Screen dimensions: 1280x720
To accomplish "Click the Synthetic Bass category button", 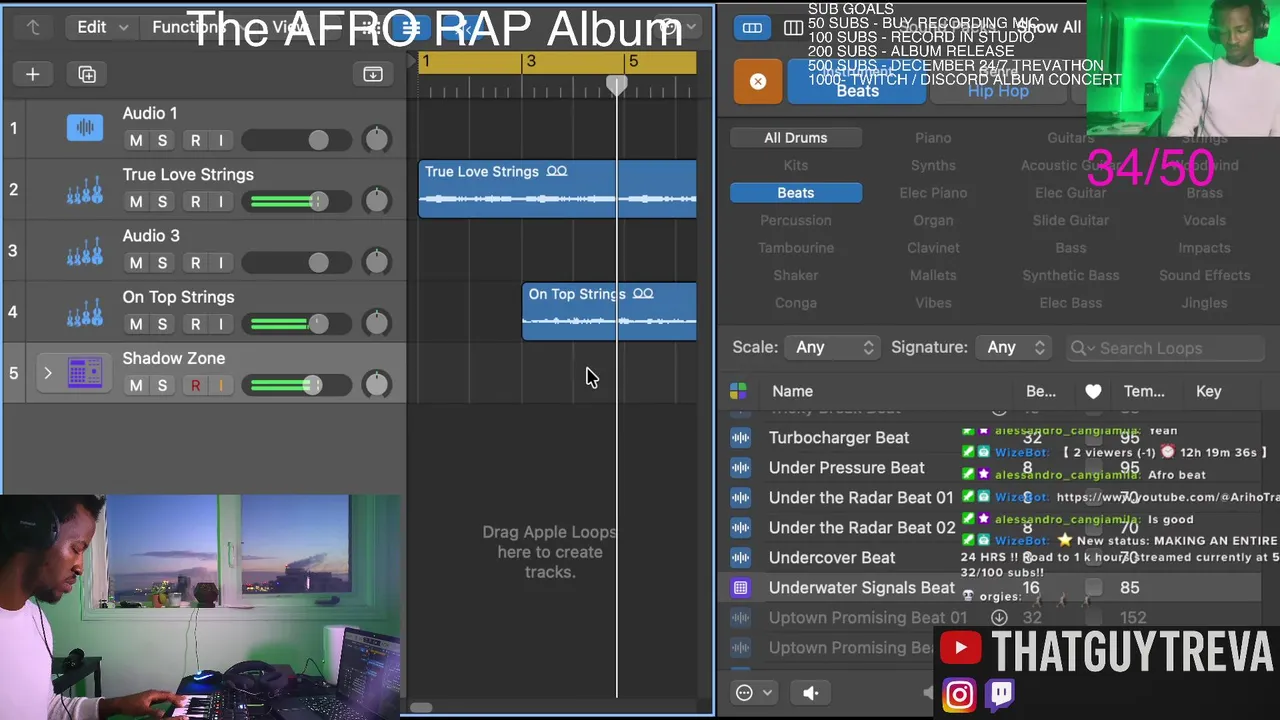I will tap(1070, 275).
